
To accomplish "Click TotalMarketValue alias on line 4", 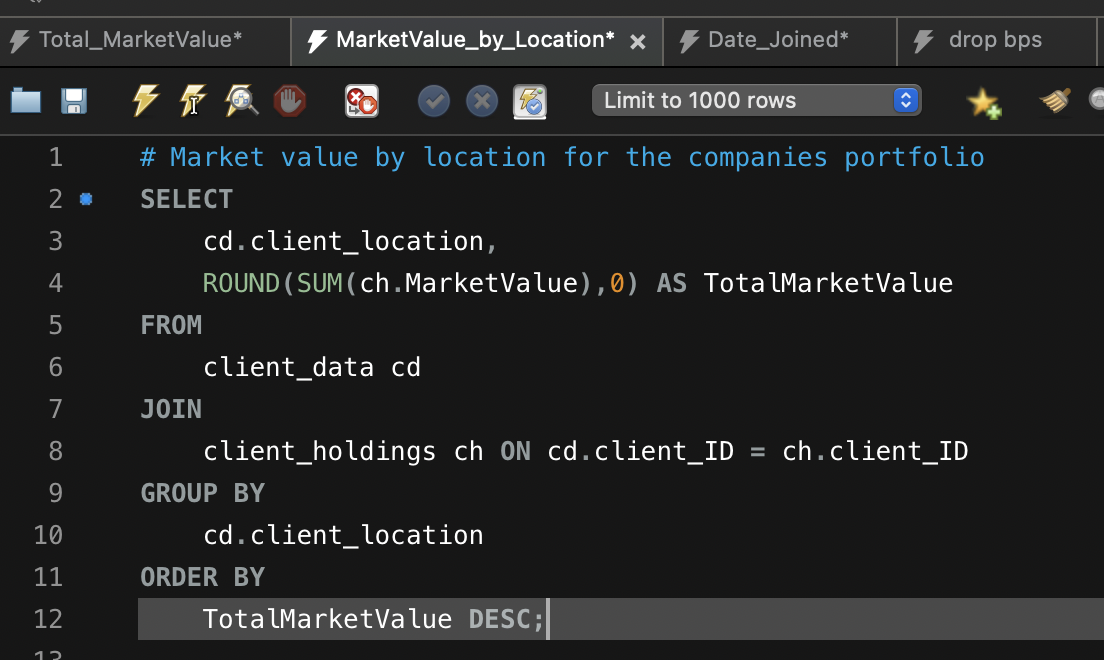I will [x=828, y=283].
